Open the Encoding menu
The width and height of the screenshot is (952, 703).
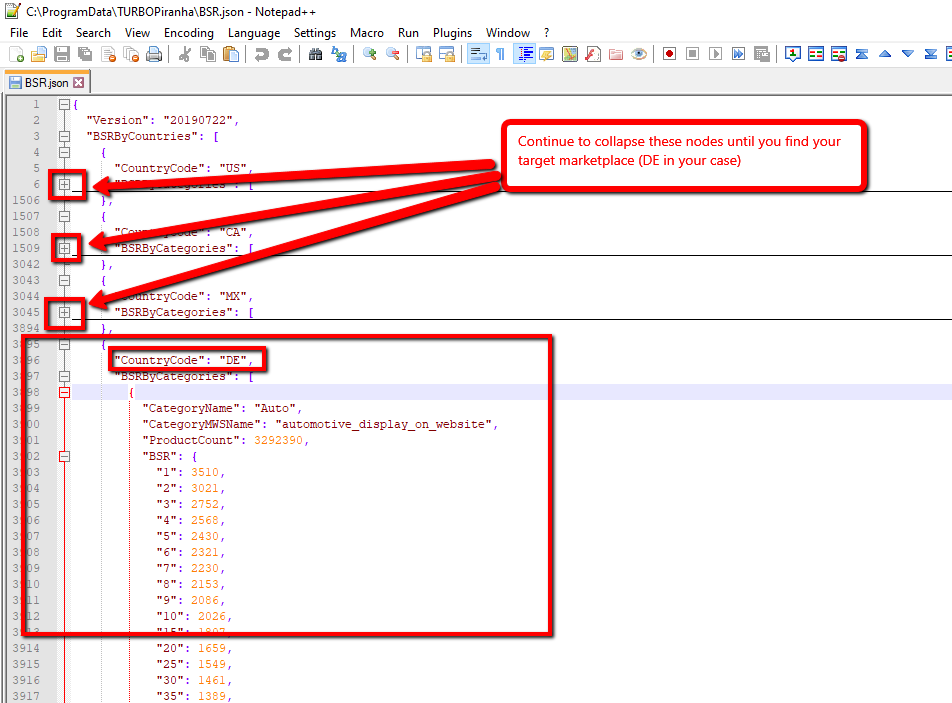189,33
